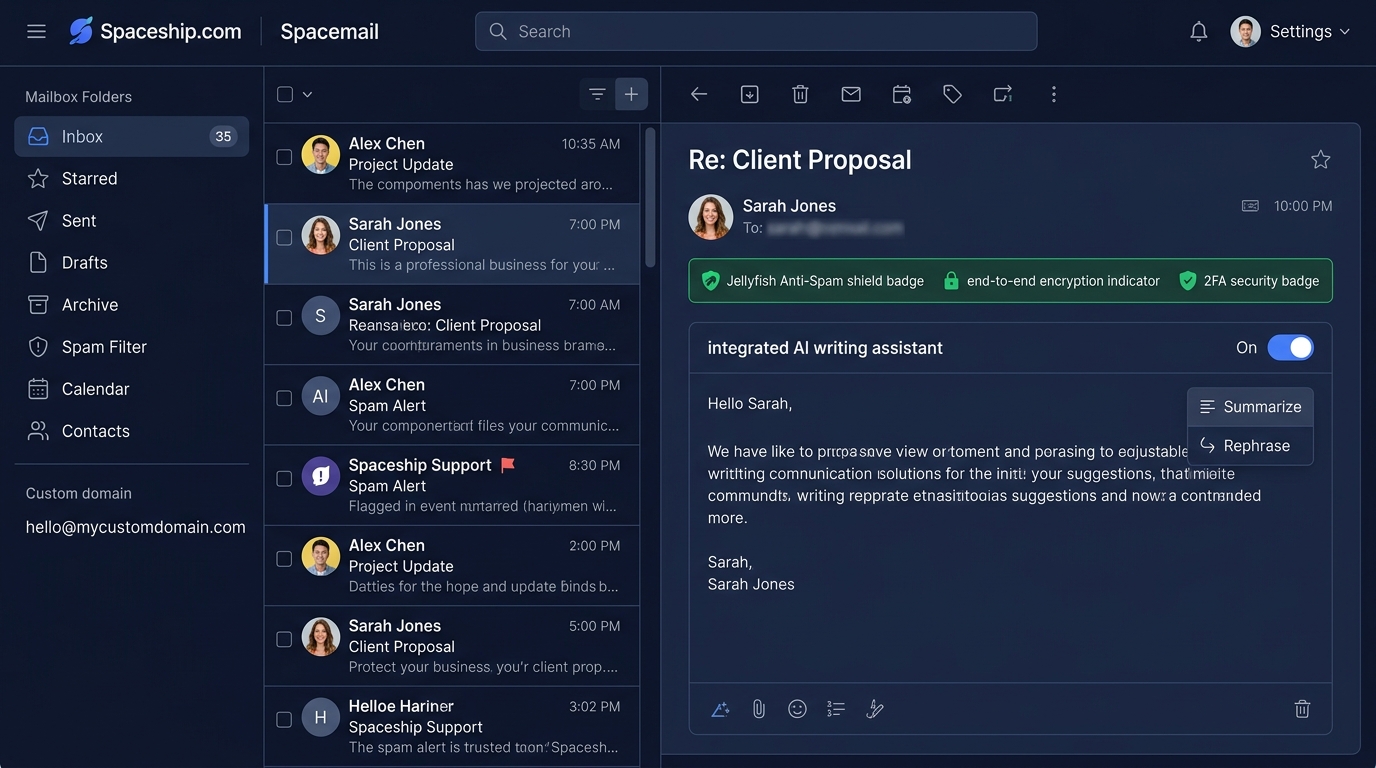1376x768 pixels.
Task: Click the tag label icon
Action: 952,94
